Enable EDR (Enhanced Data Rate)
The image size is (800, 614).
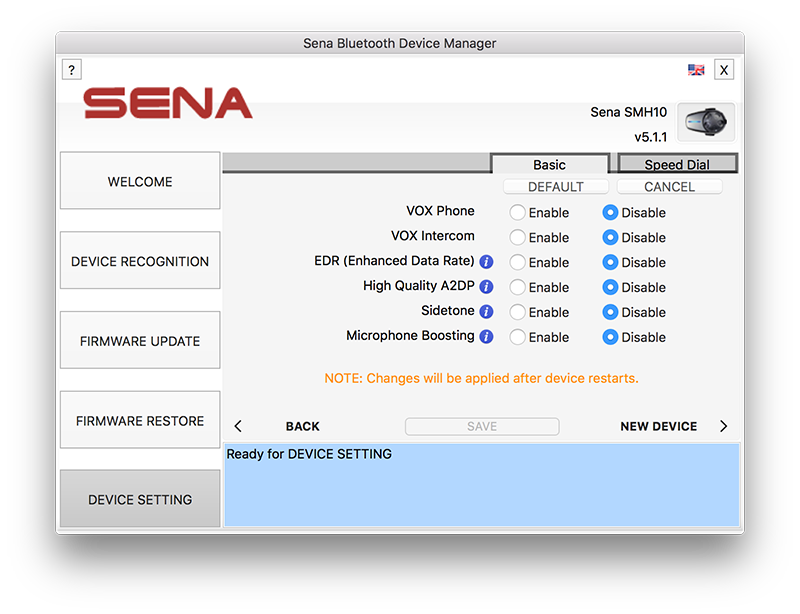(x=517, y=262)
